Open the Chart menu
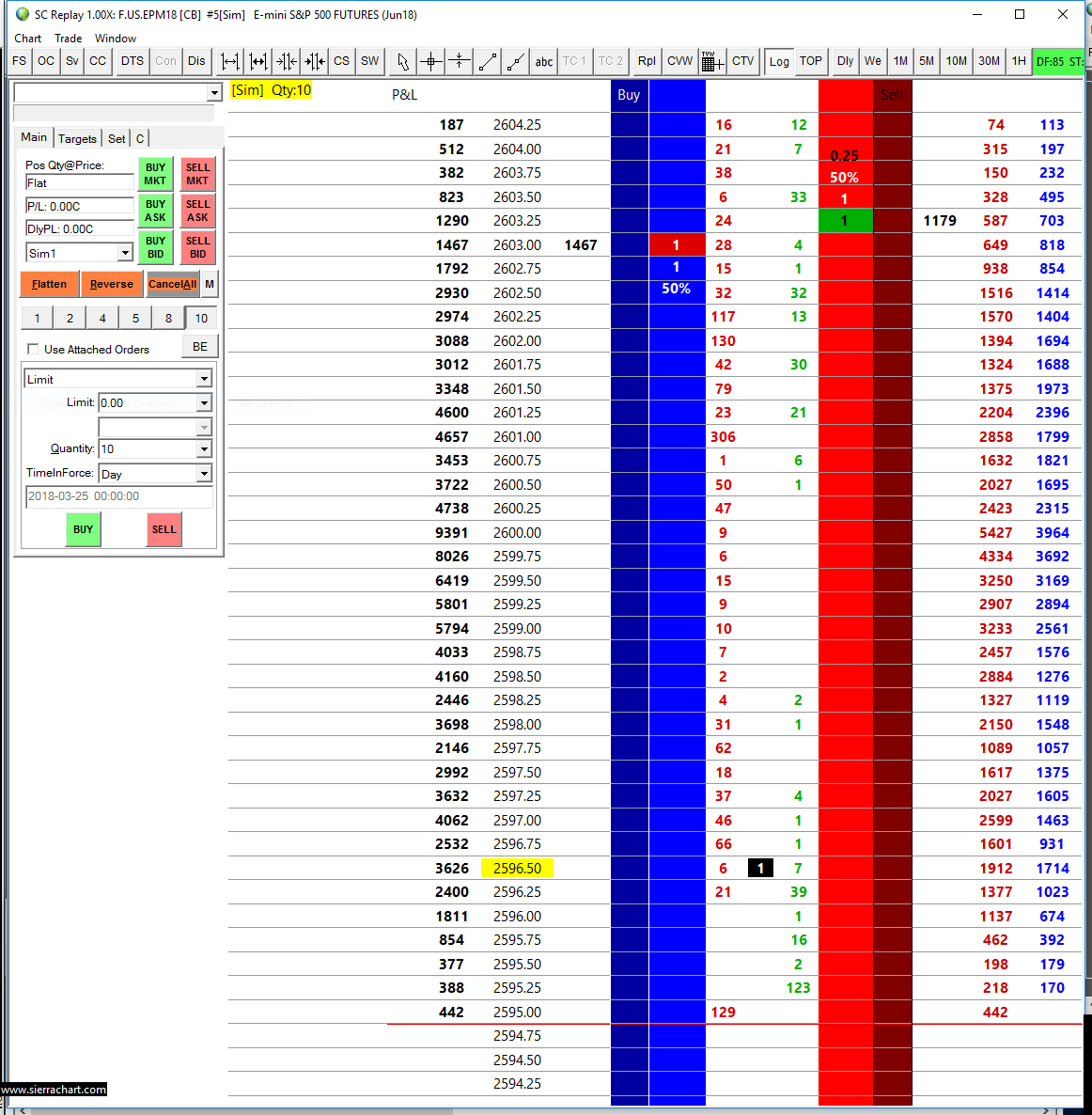Image resolution: width=1092 pixels, height=1115 pixels. coord(28,39)
